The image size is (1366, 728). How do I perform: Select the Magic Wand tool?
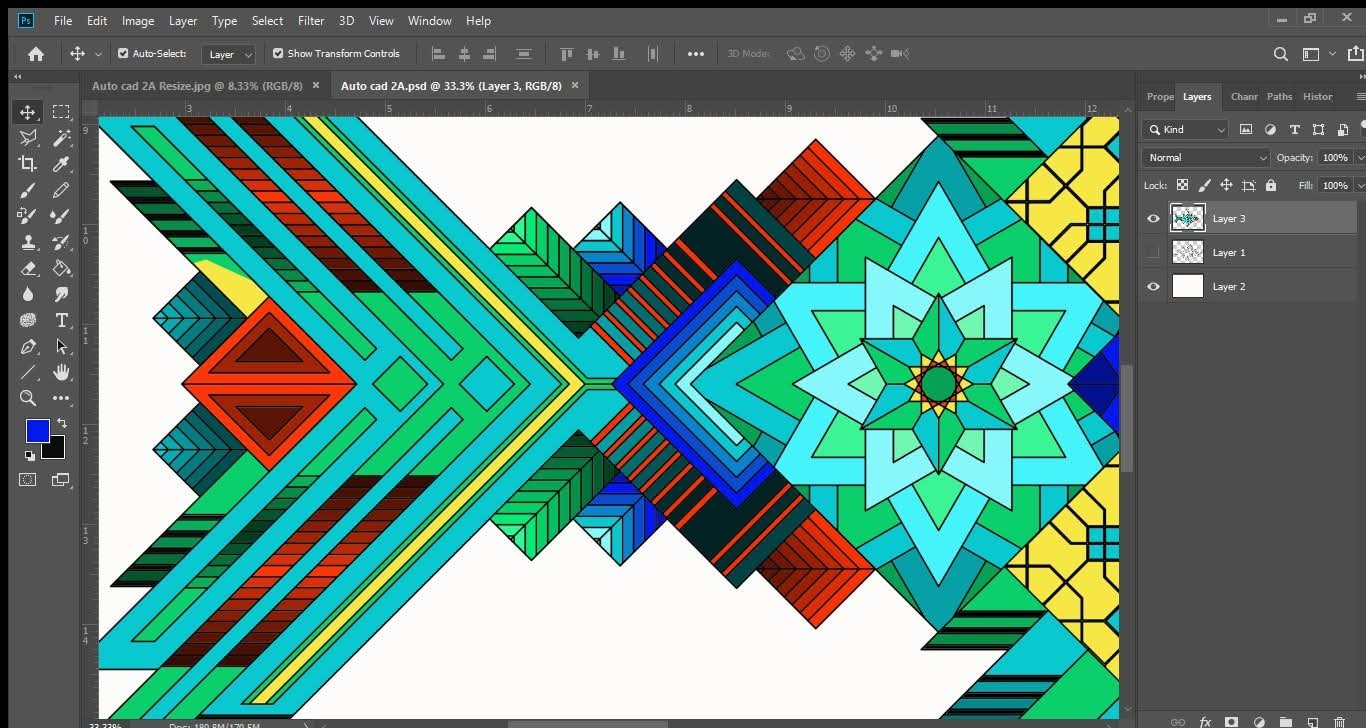pyautogui.click(x=61, y=138)
